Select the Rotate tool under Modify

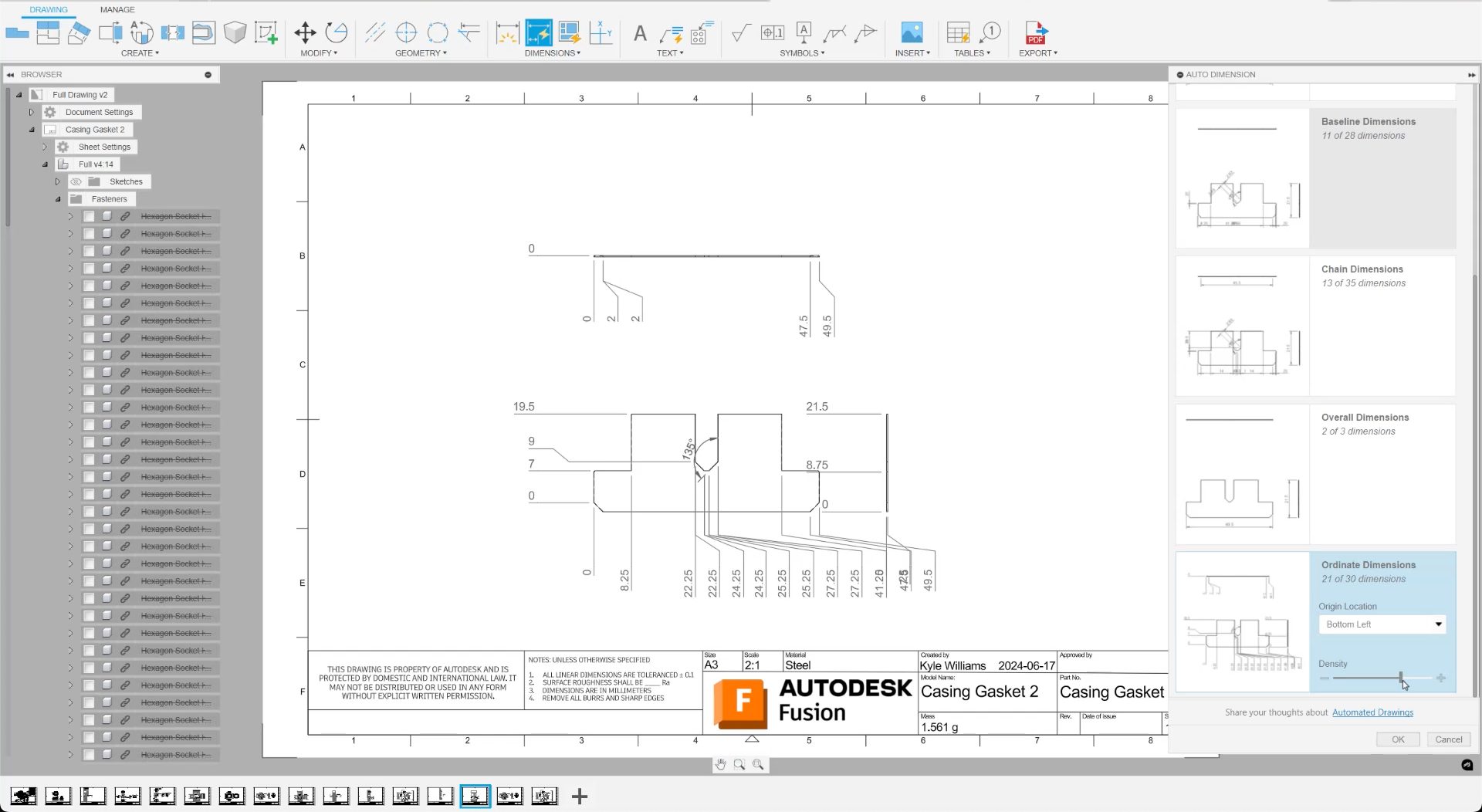[336, 34]
